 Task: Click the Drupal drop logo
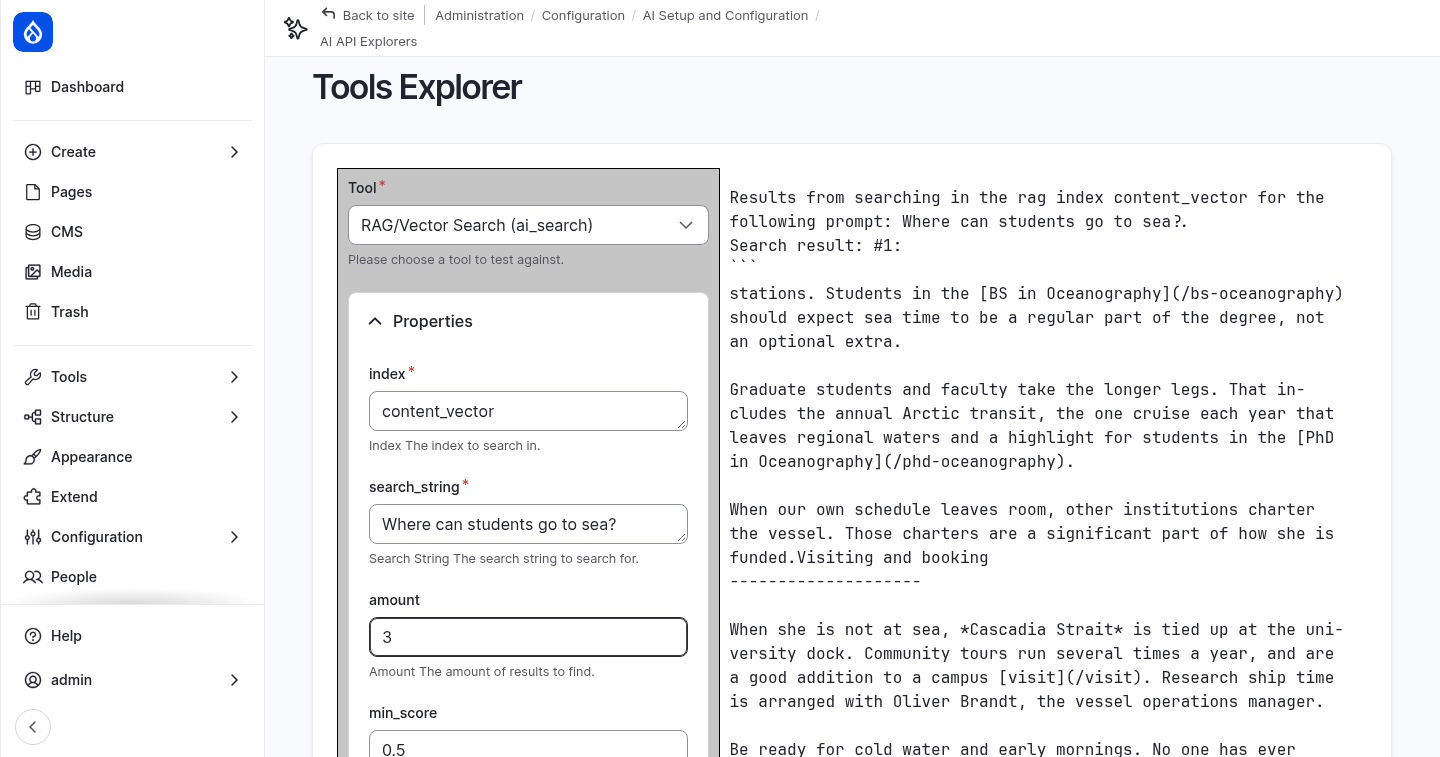(x=33, y=33)
